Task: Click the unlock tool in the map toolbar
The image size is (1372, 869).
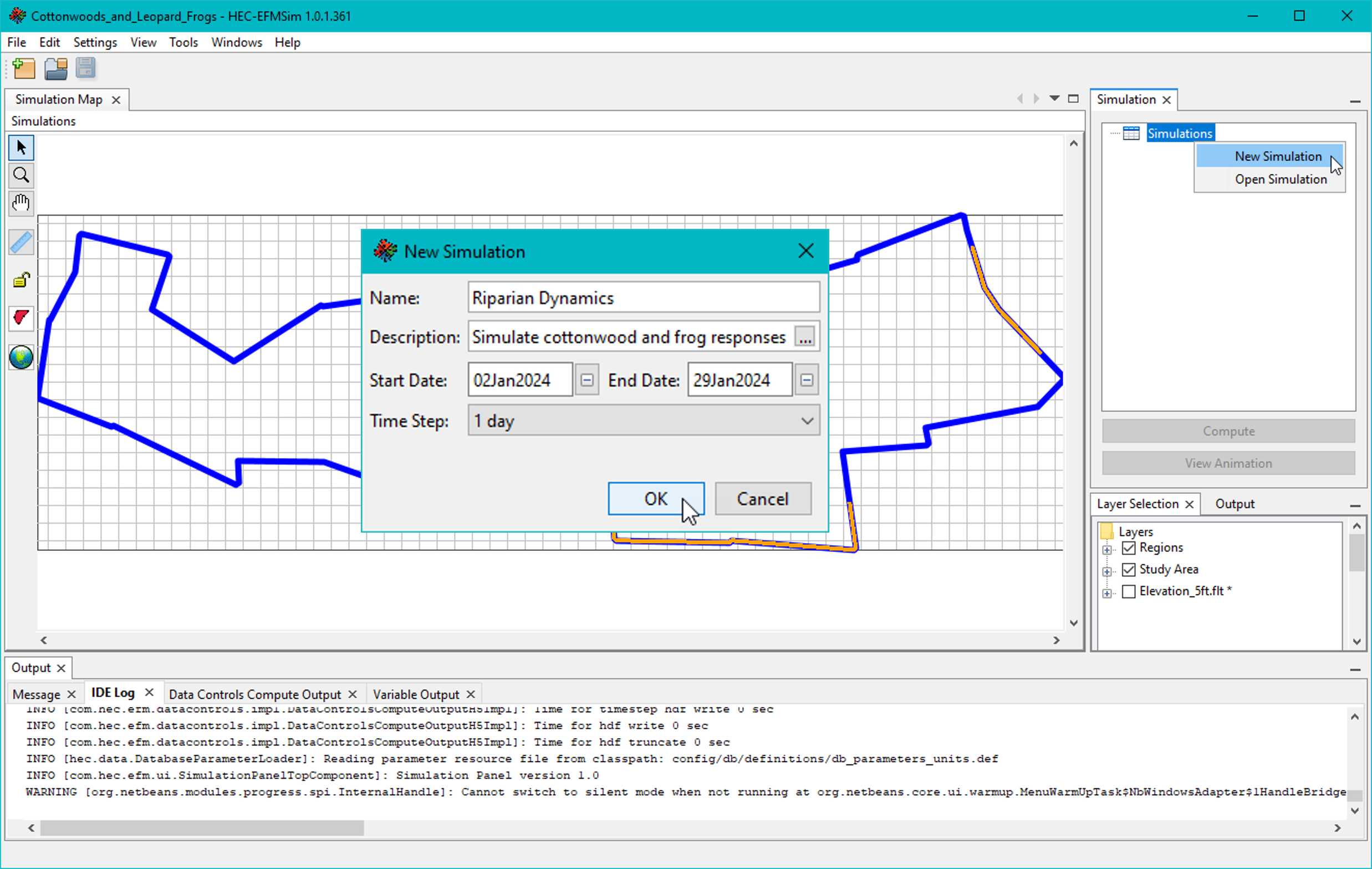Action: pyautogui.click(x=21, y=280)
